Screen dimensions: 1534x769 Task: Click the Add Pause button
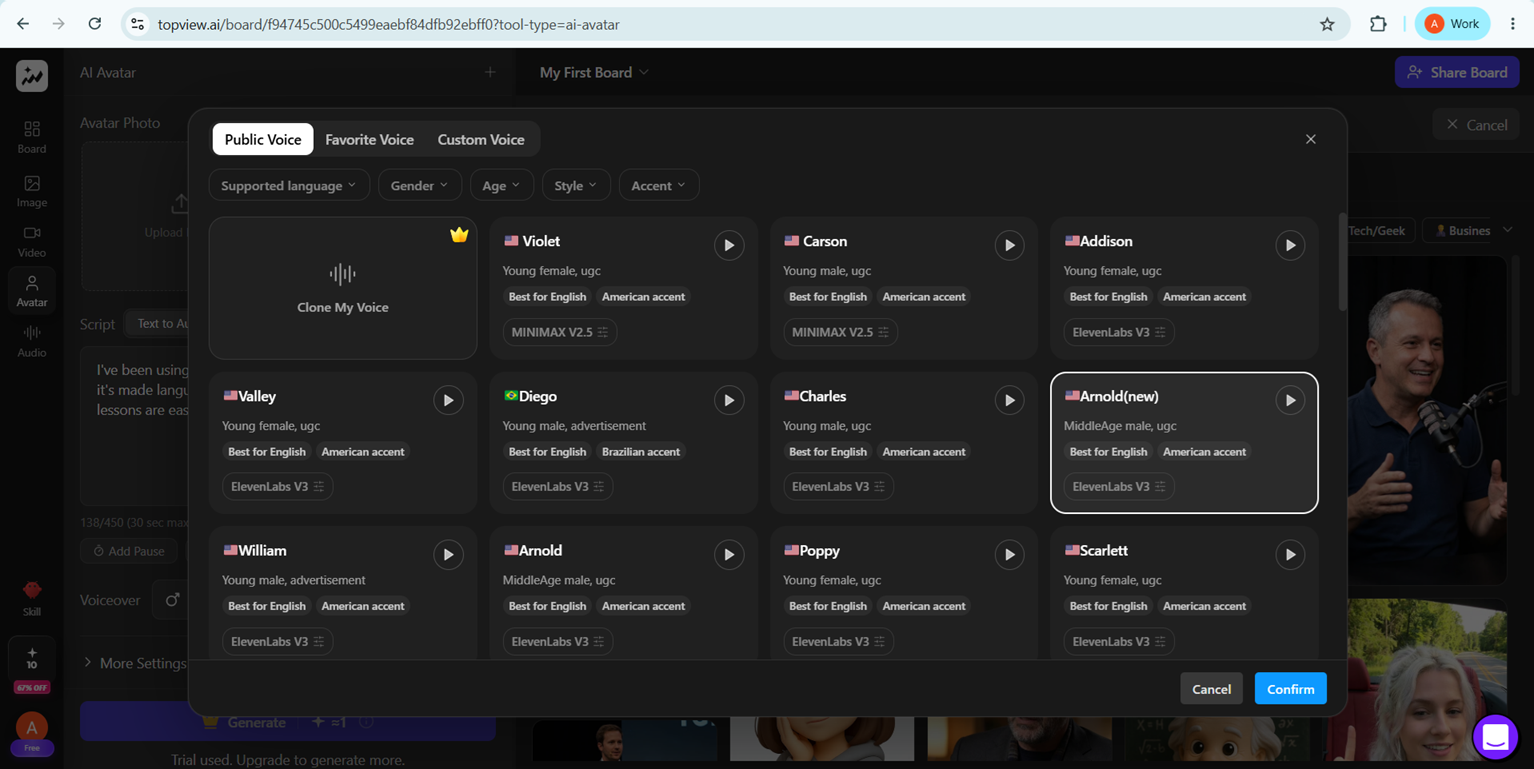click(128, 551)
